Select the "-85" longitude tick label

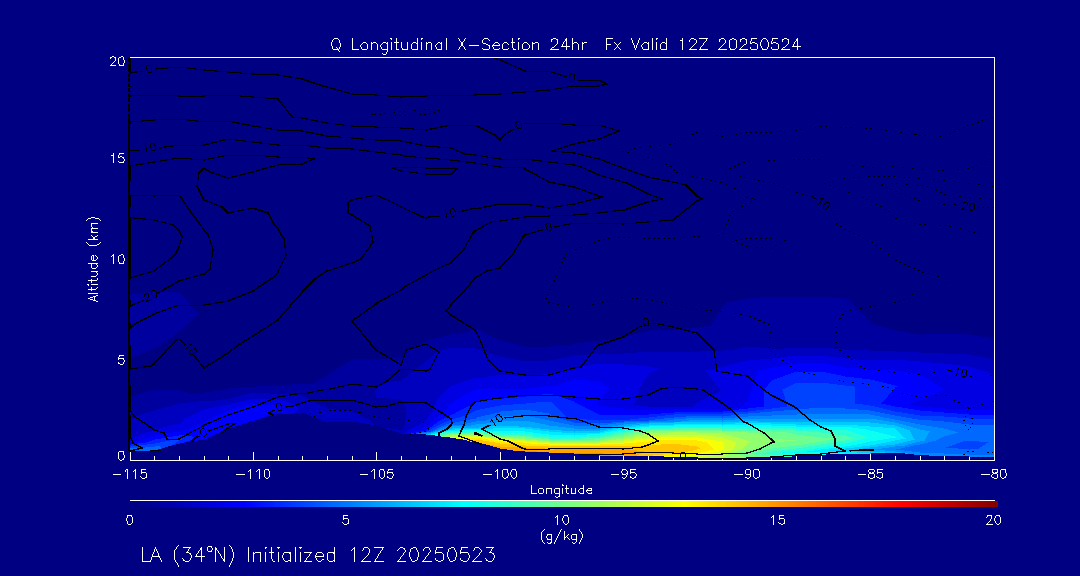[871, 474]
